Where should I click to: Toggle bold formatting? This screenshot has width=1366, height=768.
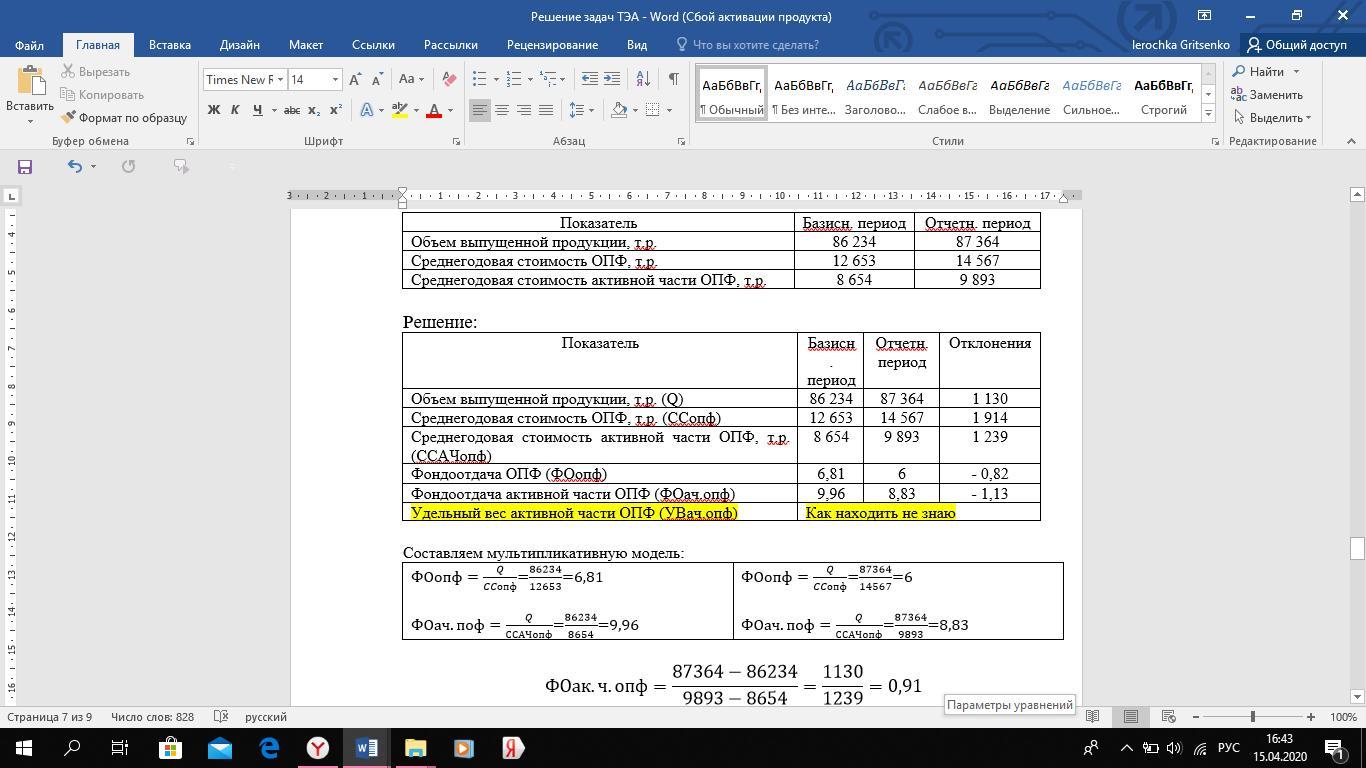(x=213, y=110)
